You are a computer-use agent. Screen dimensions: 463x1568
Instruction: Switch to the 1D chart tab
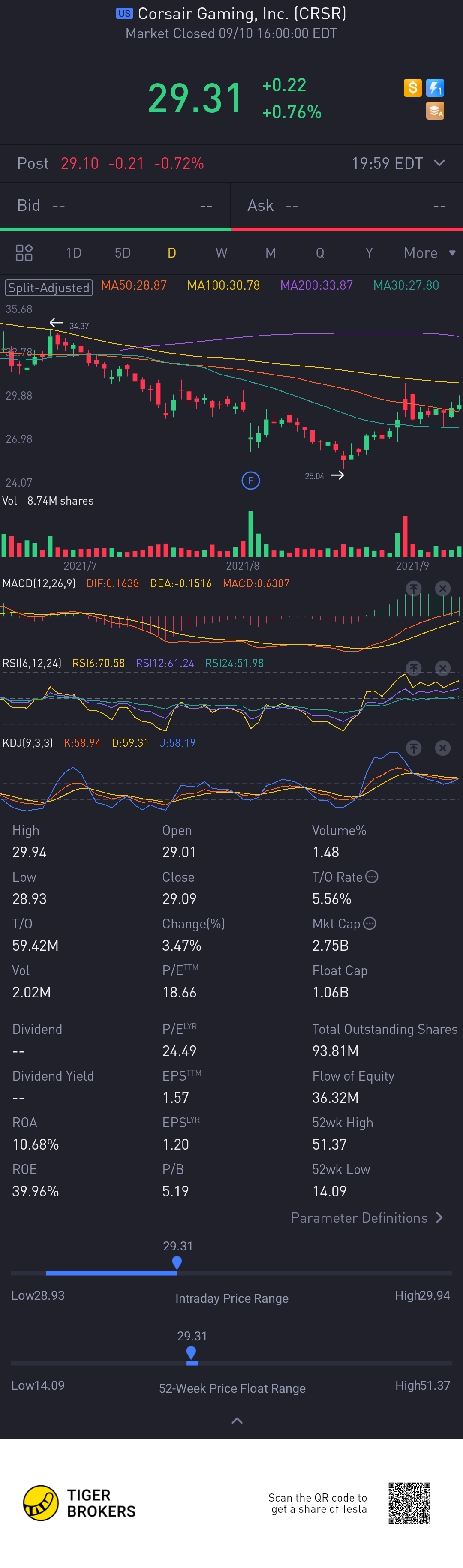click(74, 252)
